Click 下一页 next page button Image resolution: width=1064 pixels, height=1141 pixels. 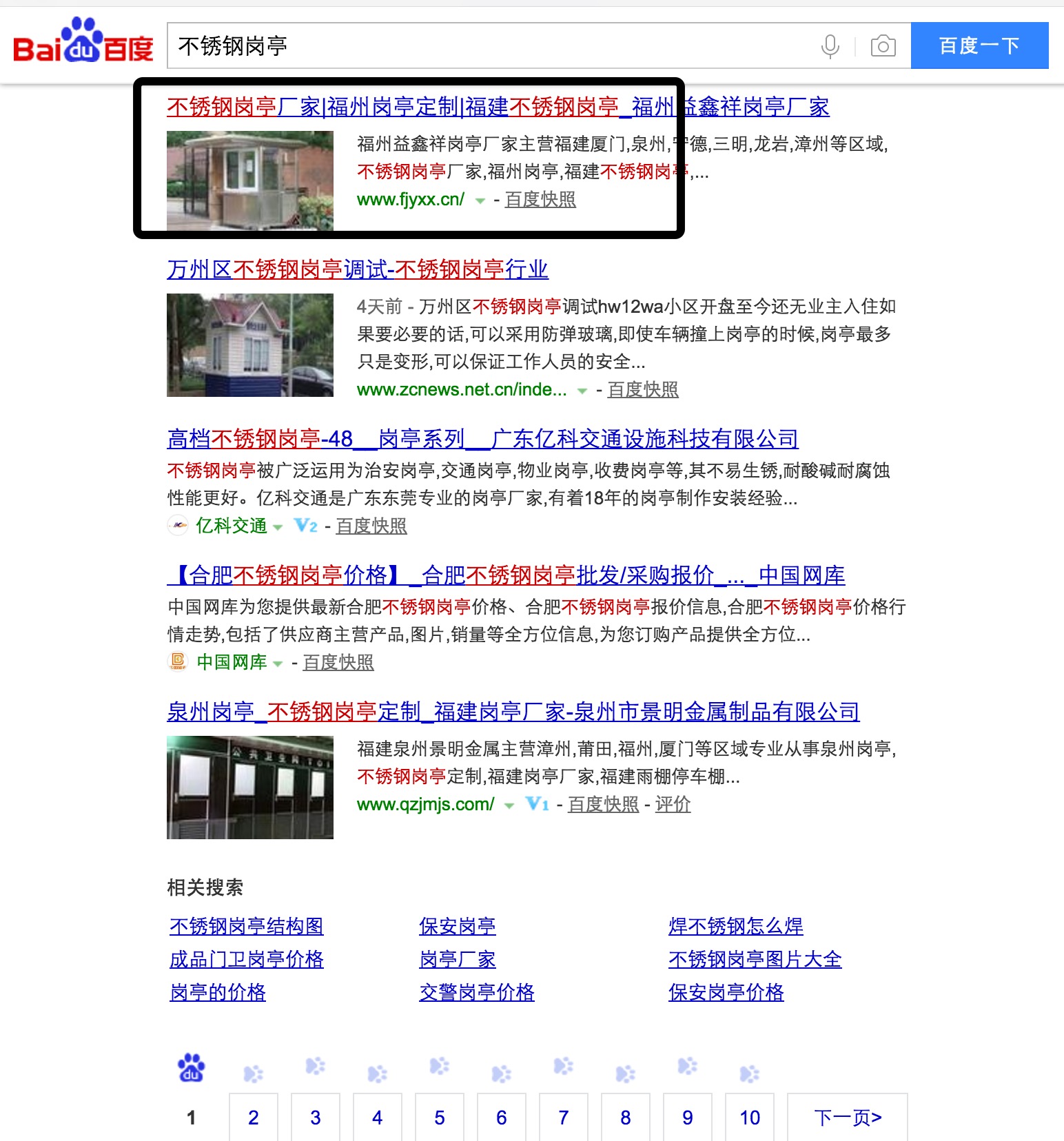pos(848,1117)
